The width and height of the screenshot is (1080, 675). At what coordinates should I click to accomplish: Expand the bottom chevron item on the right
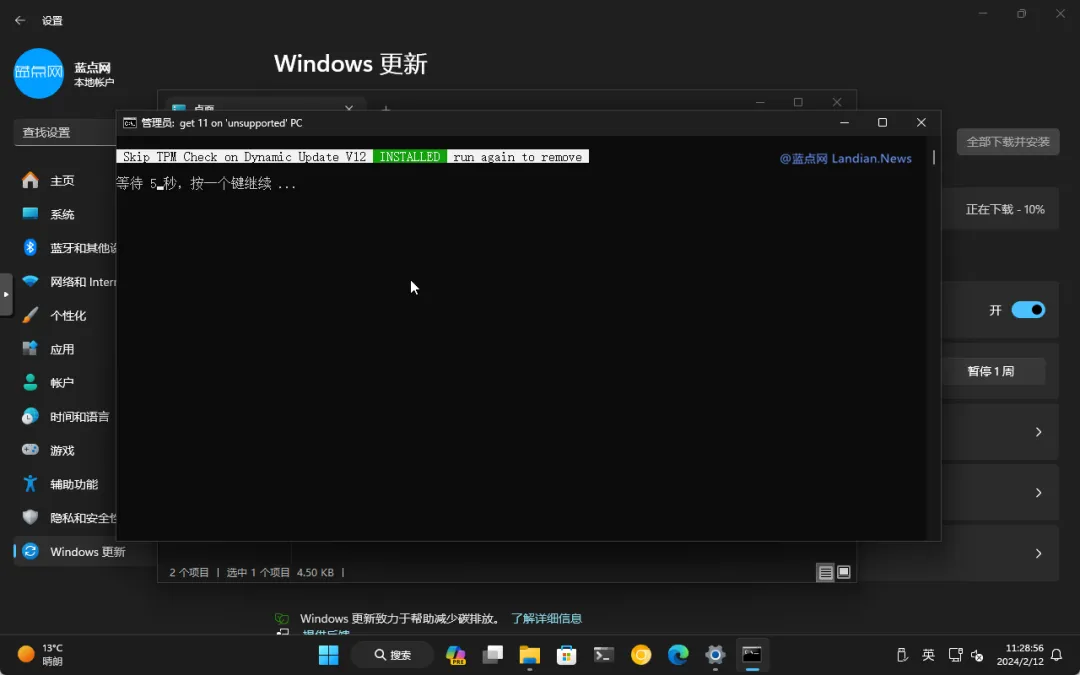pyautogui.click(x=1036, y=552)
